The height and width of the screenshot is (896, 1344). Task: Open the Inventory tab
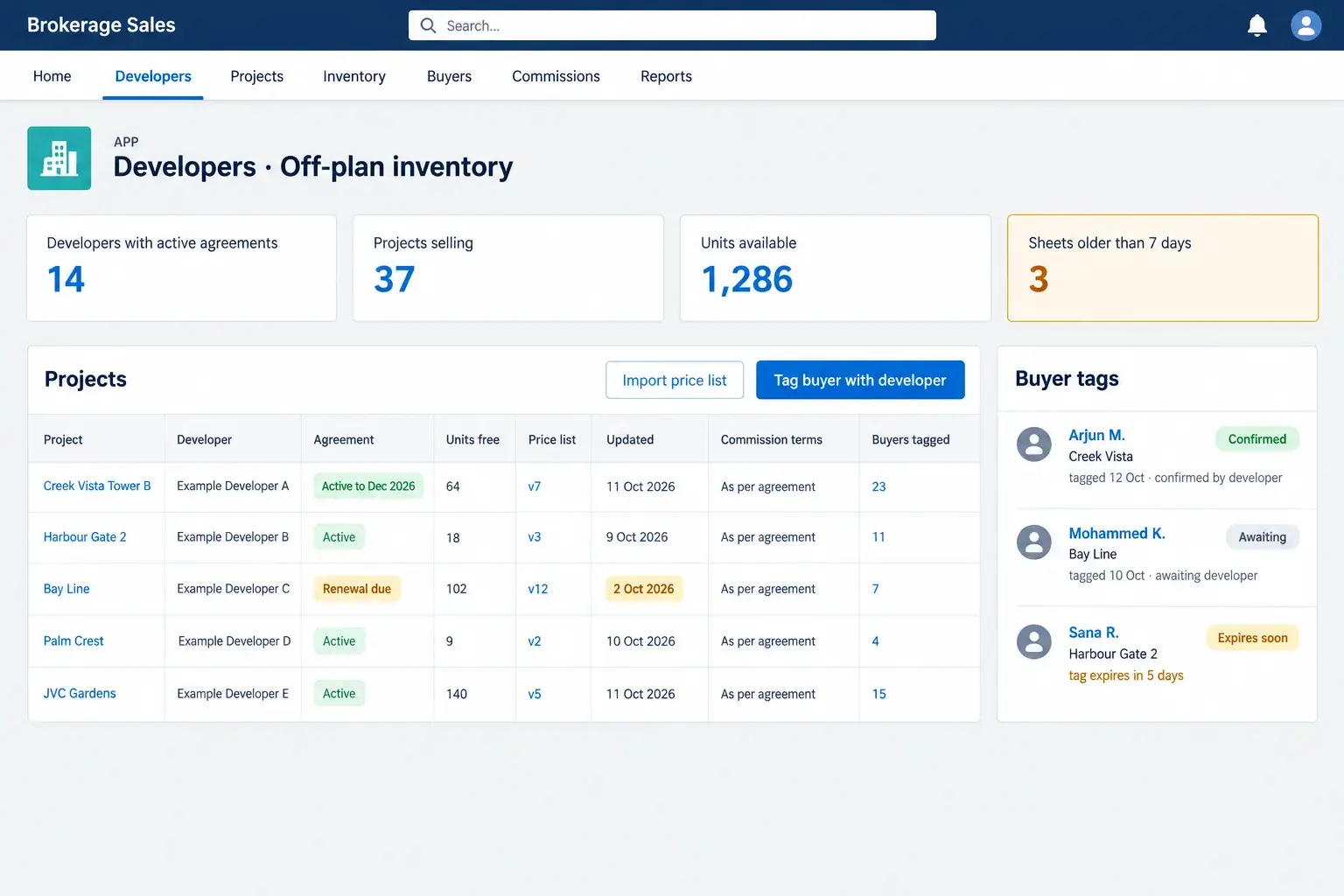pos(354,76)
